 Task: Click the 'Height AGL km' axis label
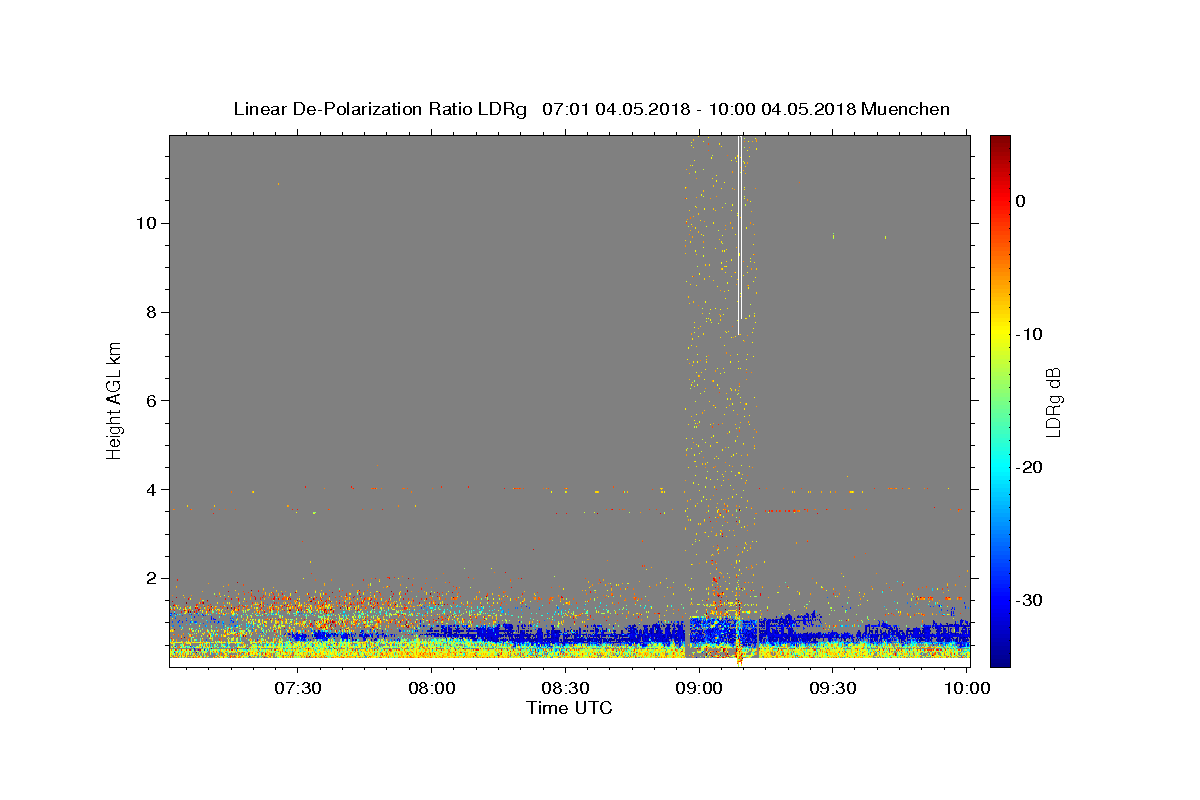115,399
